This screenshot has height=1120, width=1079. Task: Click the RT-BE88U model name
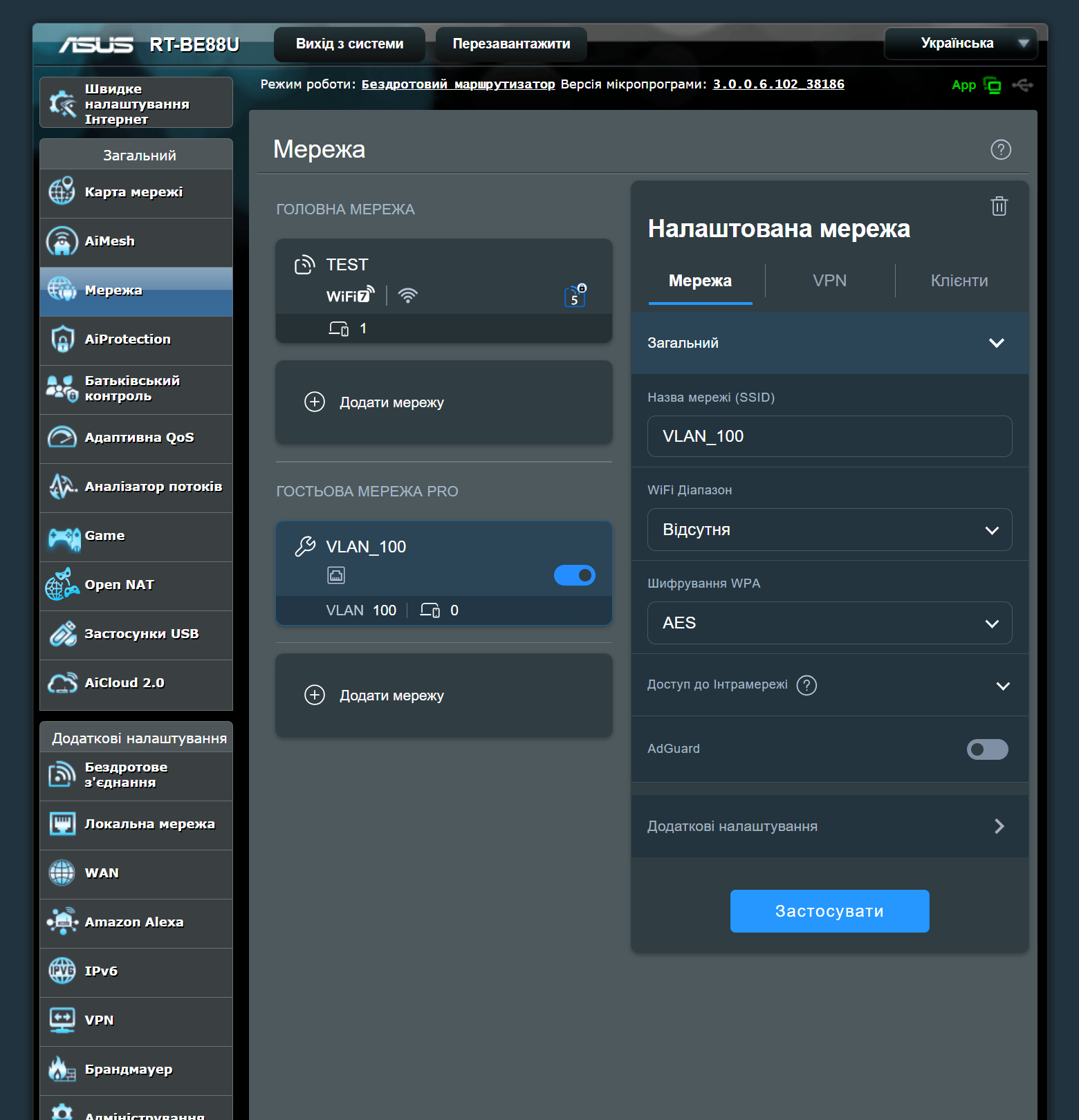click(194, 44)
